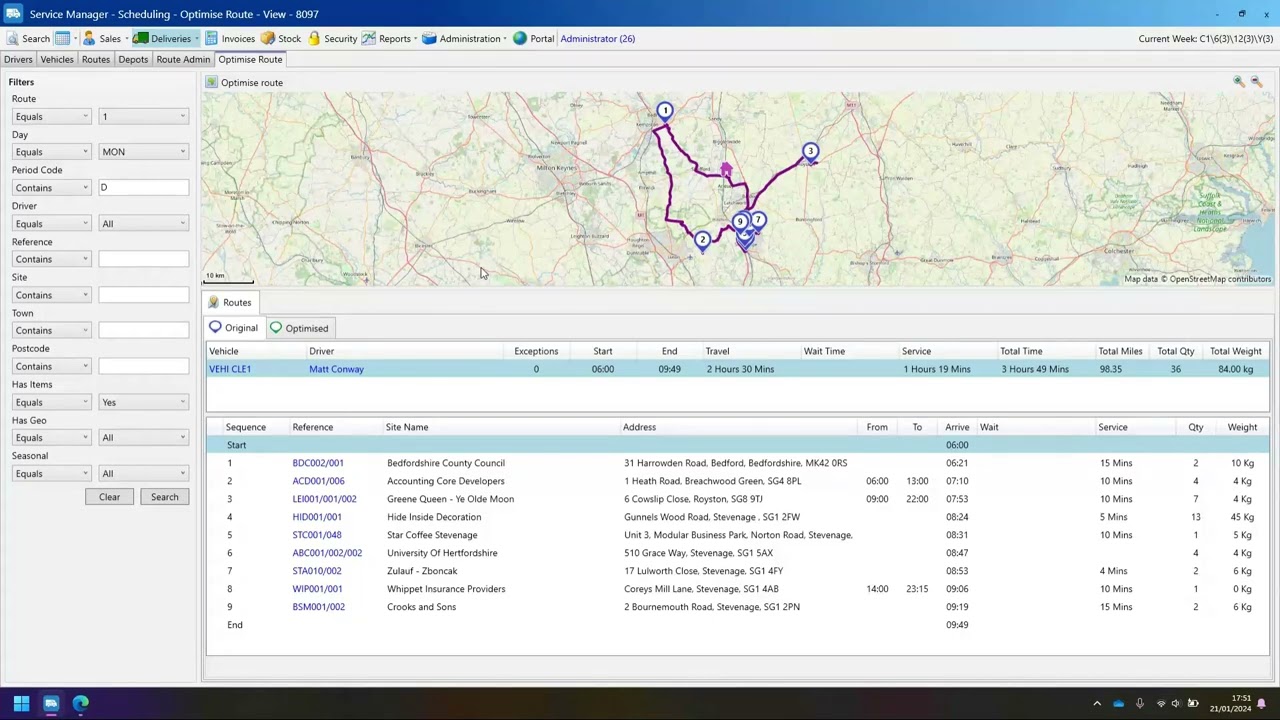Viewport: 1280px width, 720px height.
Task: Zoom in the map with magnifier icon
Action: (1238, 82)
